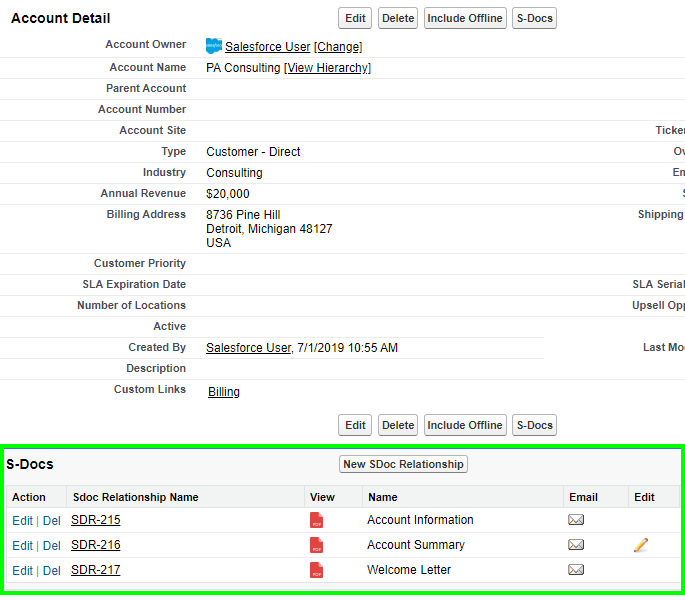Click the bottom S-Docs button
685x600 pixels.
tap(534, 425)
